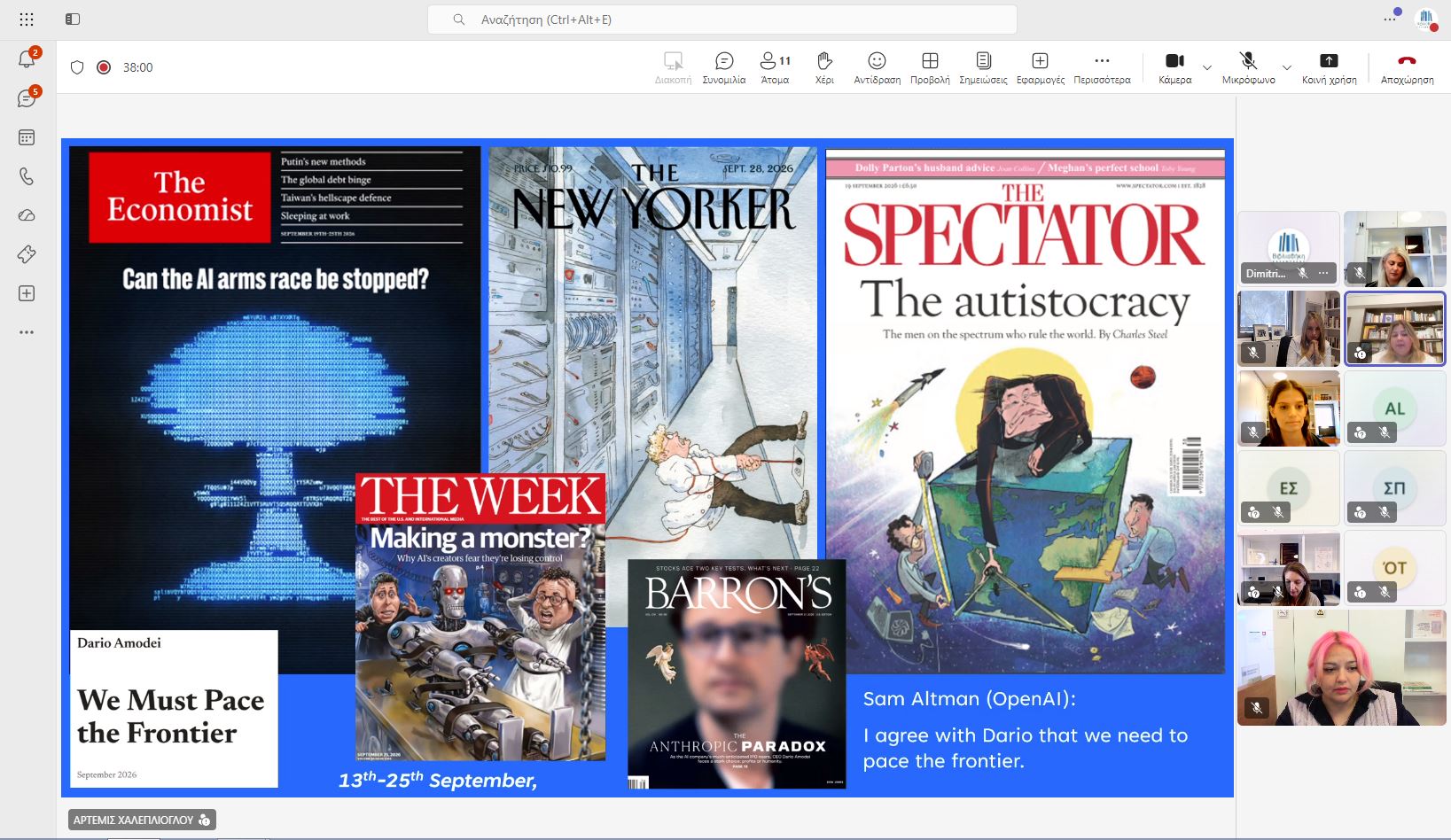Open Σημειώσεις meeting notes
Image resolution: width=1451 pixels, height=840 pixels.
983,67
